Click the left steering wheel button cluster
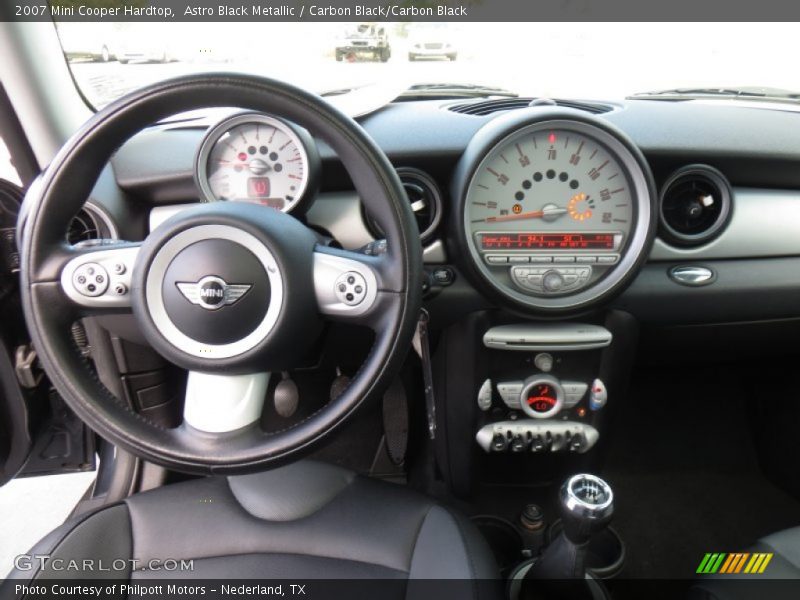This screenshot has width=800, height=600. pyautogui.click(x=99, y=278)
